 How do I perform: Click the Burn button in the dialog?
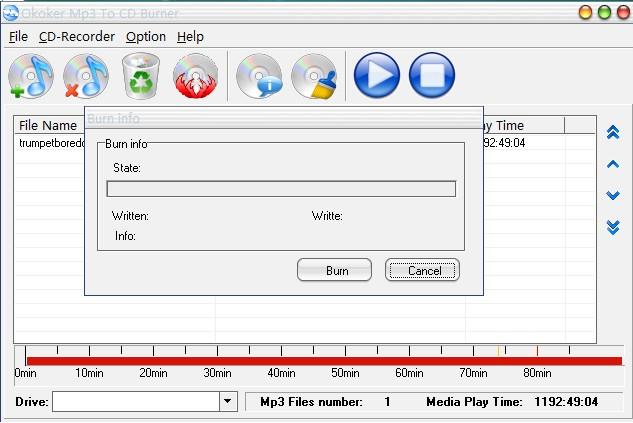[x=334, y=270]
